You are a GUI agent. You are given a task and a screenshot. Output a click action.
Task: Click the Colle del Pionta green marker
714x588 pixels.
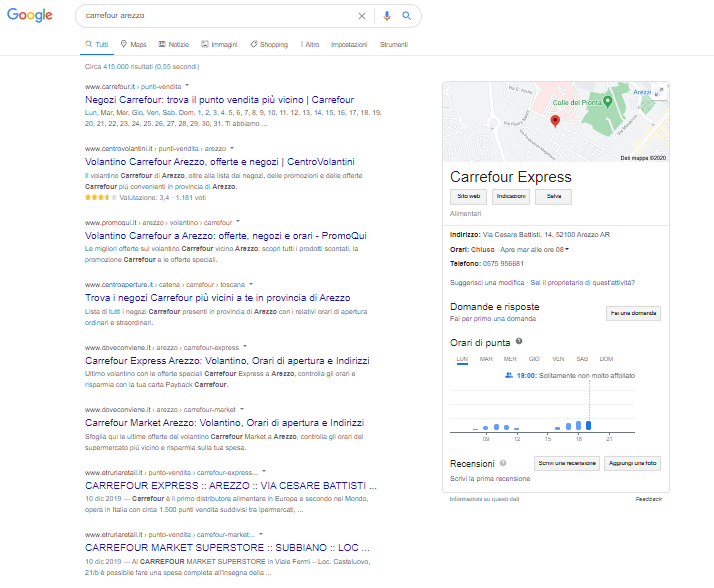607,101
